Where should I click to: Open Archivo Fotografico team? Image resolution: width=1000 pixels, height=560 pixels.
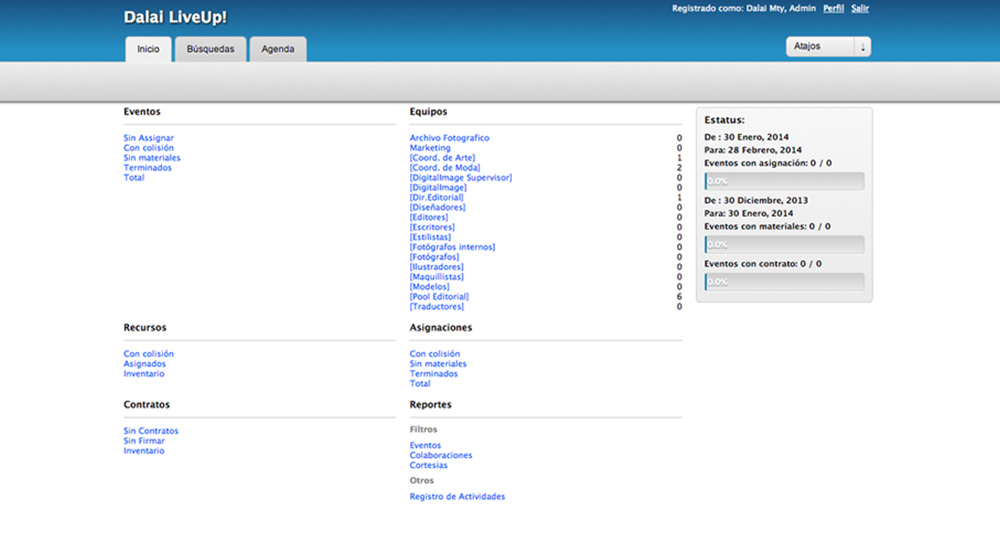tap(449, 138)
